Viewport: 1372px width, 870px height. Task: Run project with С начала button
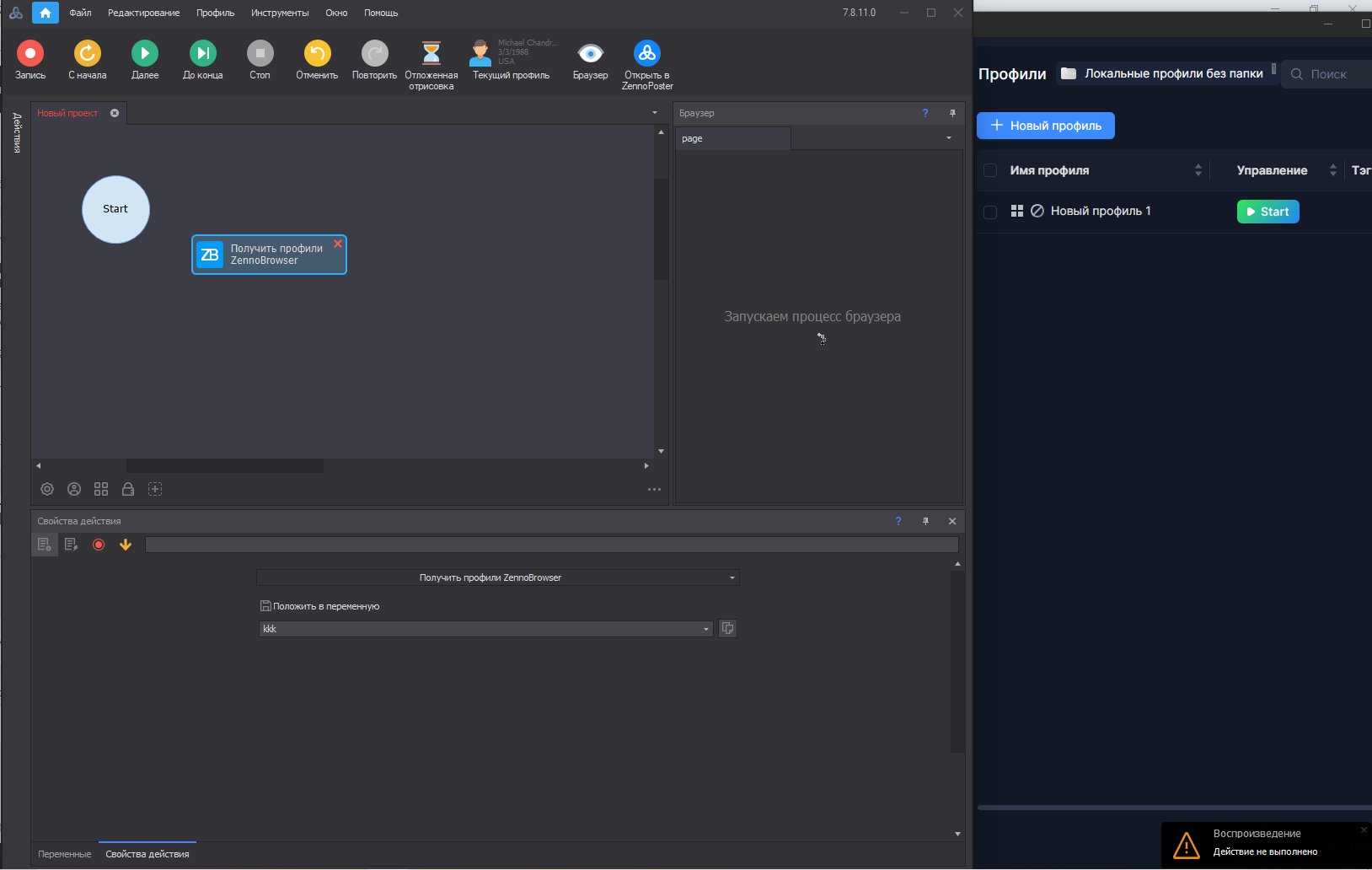pos(88,54)
